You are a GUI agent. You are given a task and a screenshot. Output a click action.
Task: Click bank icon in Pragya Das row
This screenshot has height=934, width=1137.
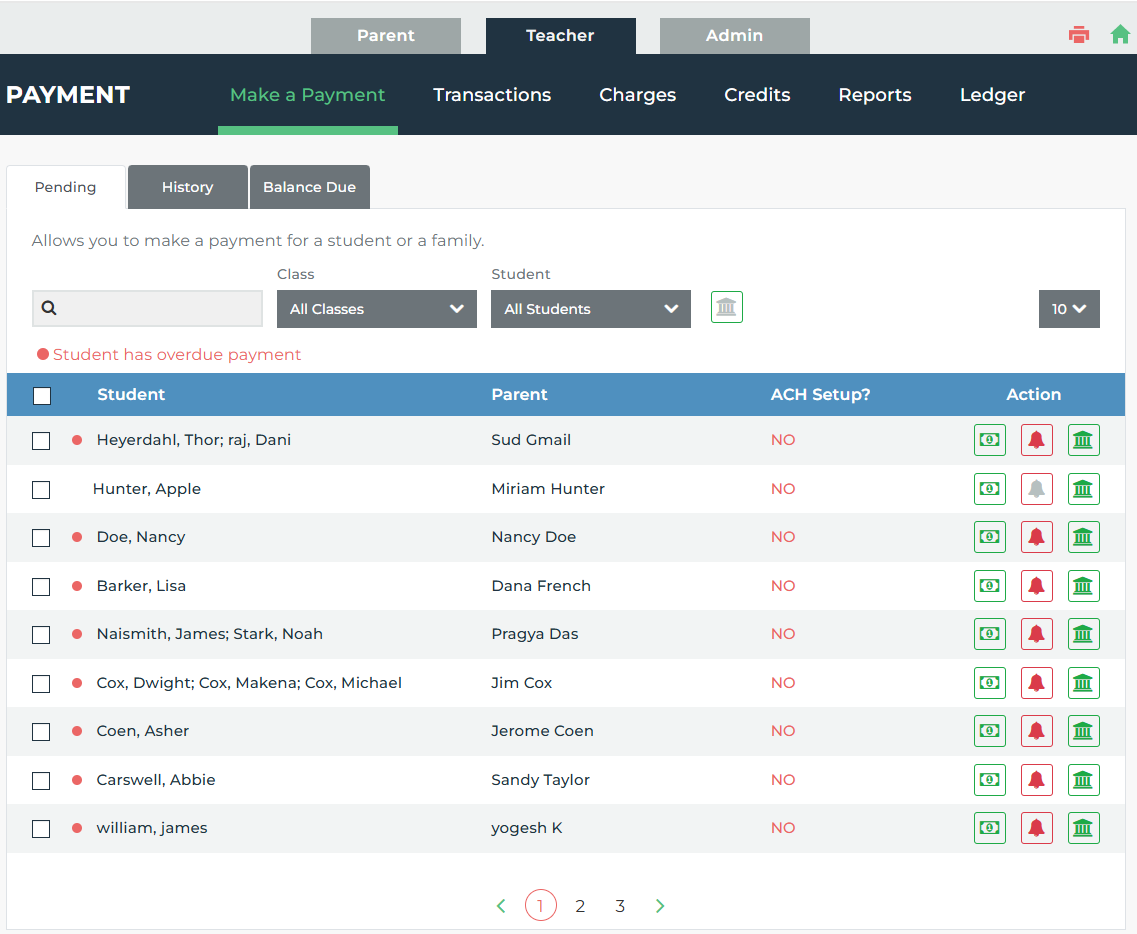[x=1083, y=635]
